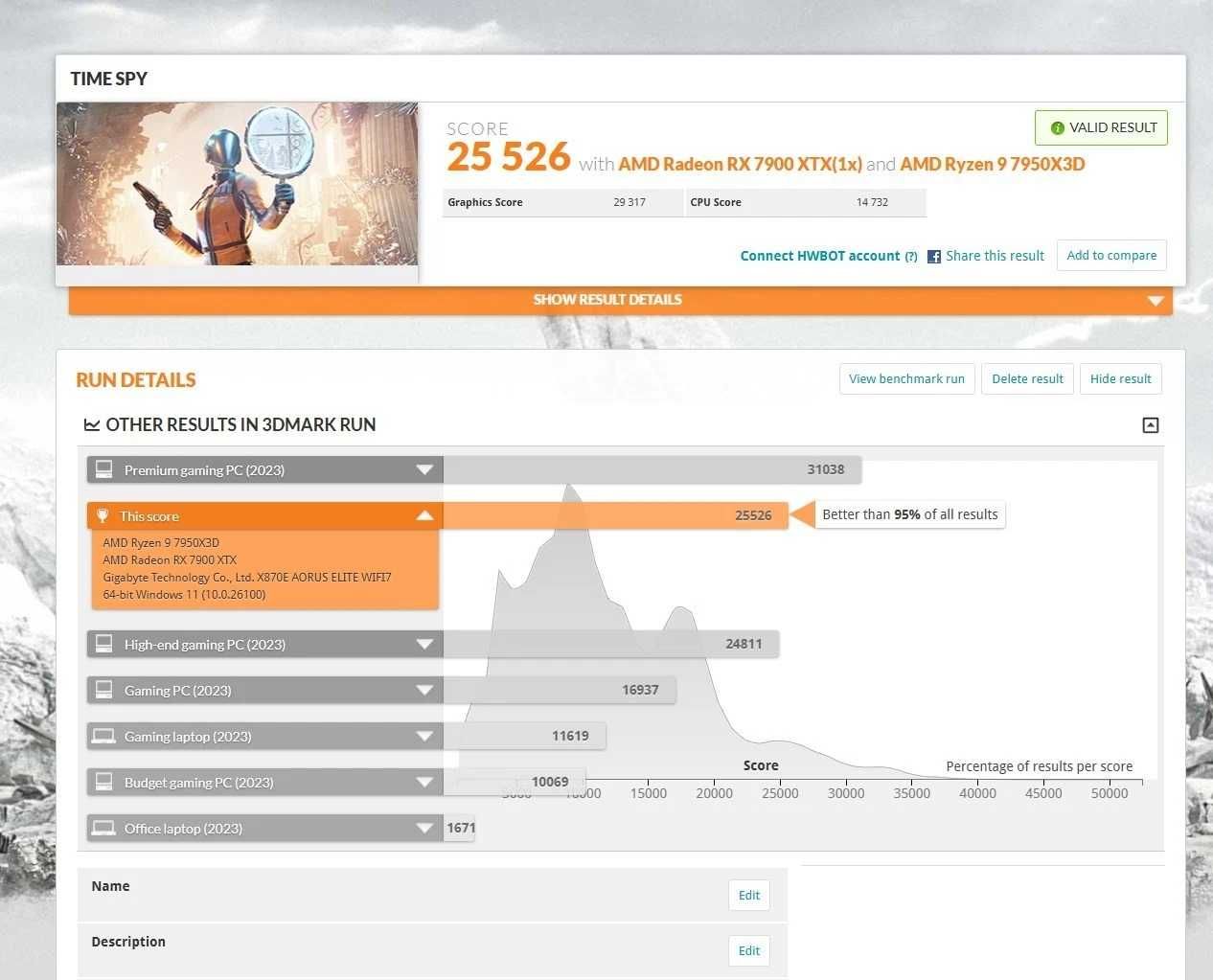Open the AMD Radeon RX 7900 XTX link

click(x=740, y=164)
